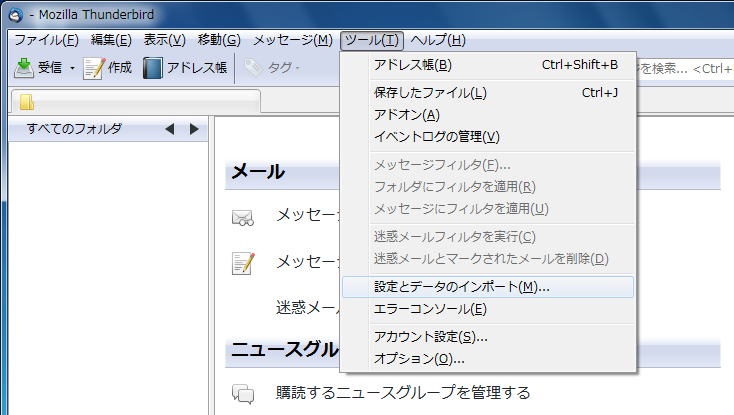Close the ツール(T) menu
The height and width of the screenshot is (415, 734).
[372, 40]
